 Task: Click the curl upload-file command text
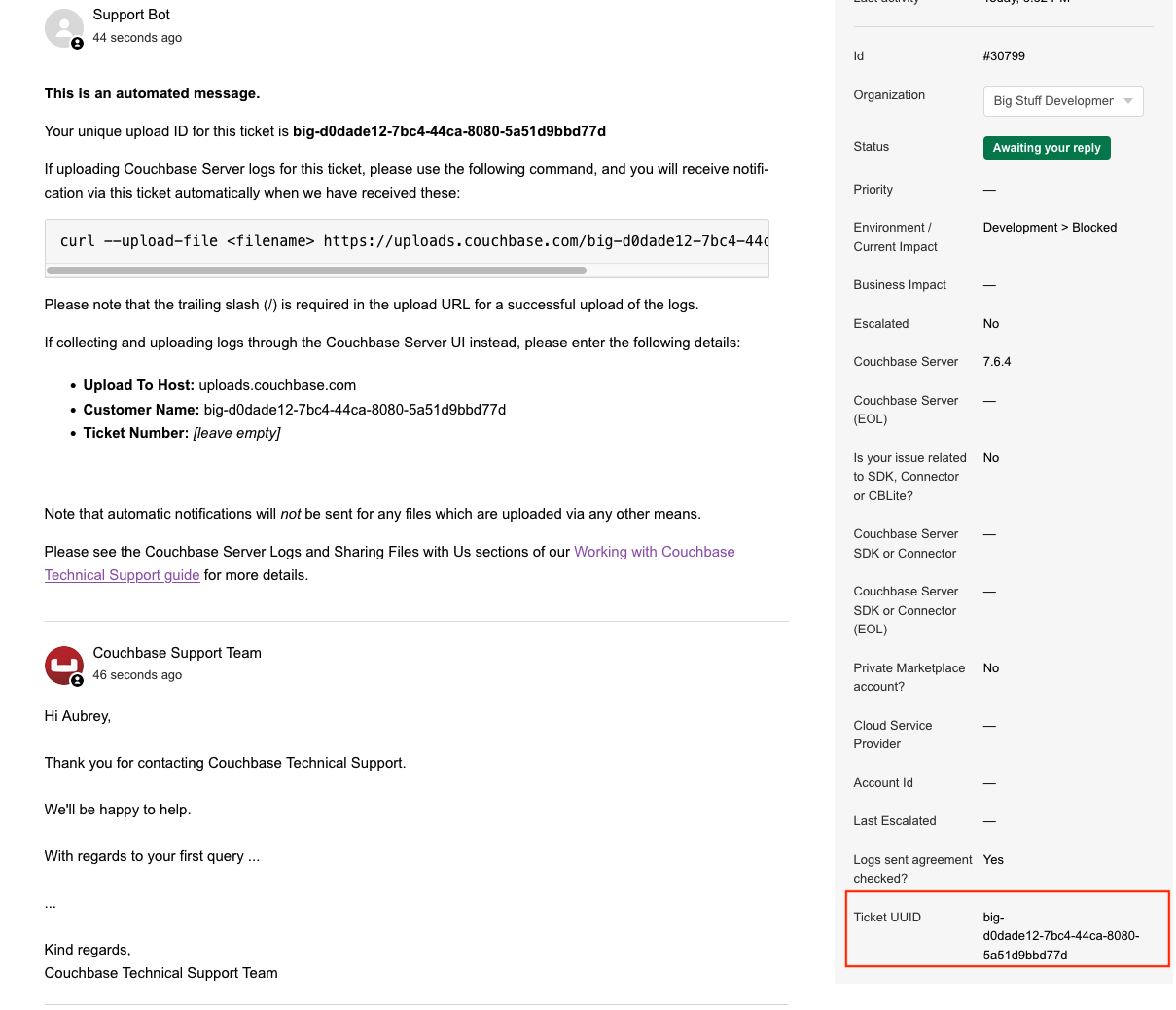pos(414,241)
